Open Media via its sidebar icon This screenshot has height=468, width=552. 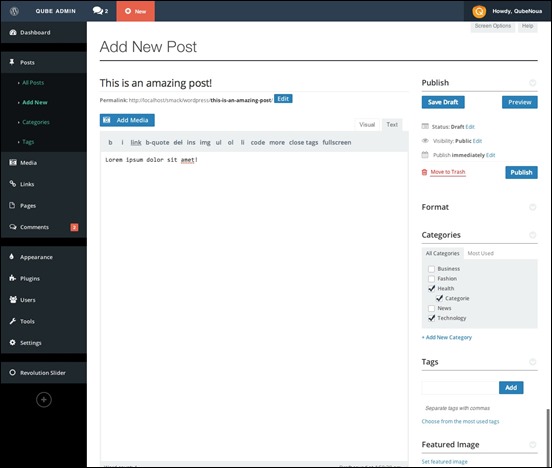click(13, 162)
